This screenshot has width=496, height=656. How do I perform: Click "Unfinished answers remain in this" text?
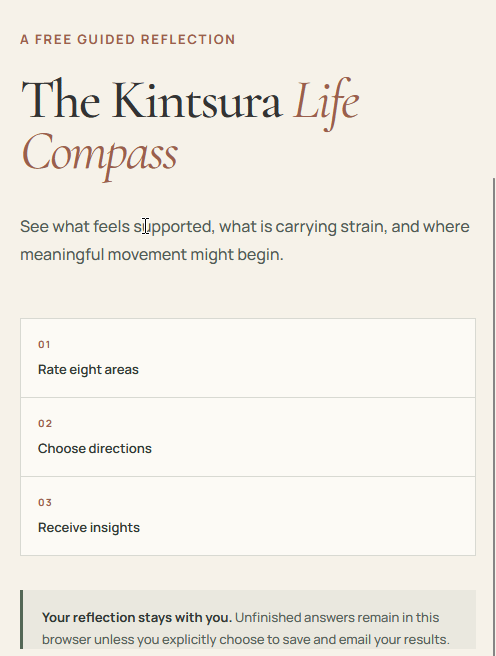pyautogui.click(x=337, y=618)
